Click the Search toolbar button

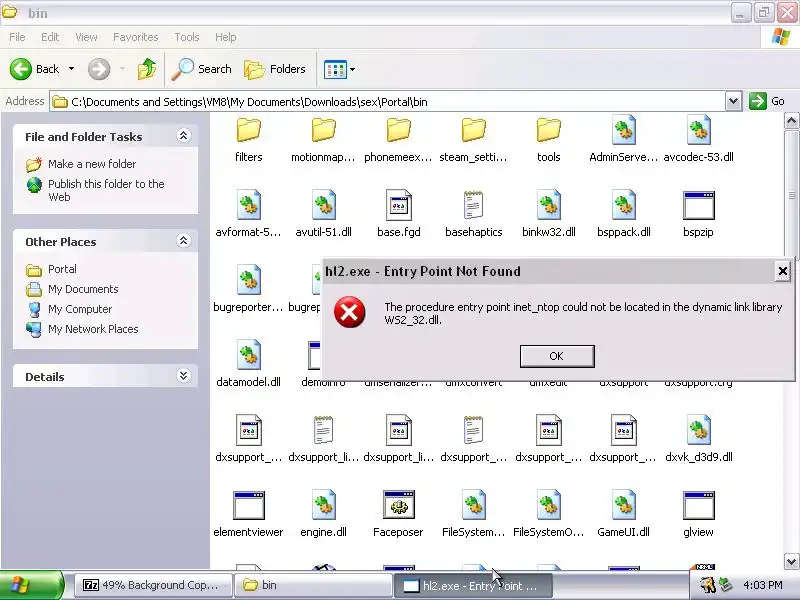click(x=202, y=69)
